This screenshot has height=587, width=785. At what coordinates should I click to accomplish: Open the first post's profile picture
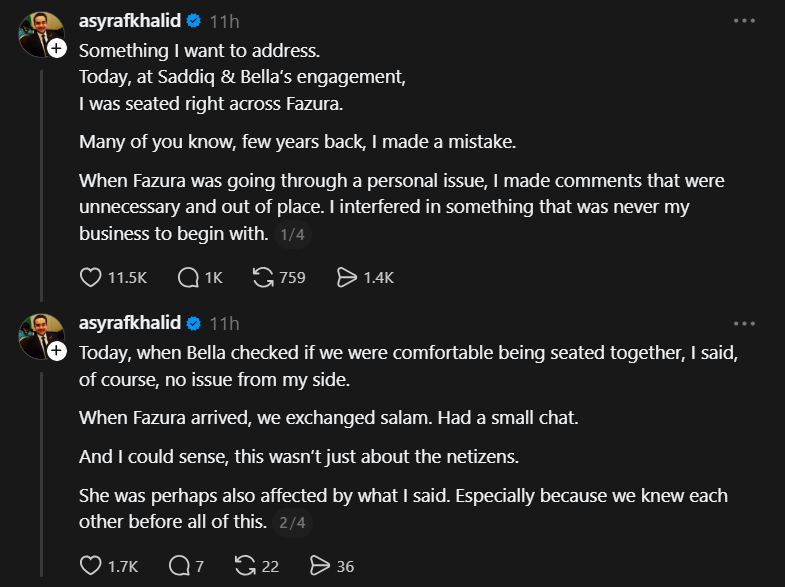pyautogui.click(x=38, y=33)
